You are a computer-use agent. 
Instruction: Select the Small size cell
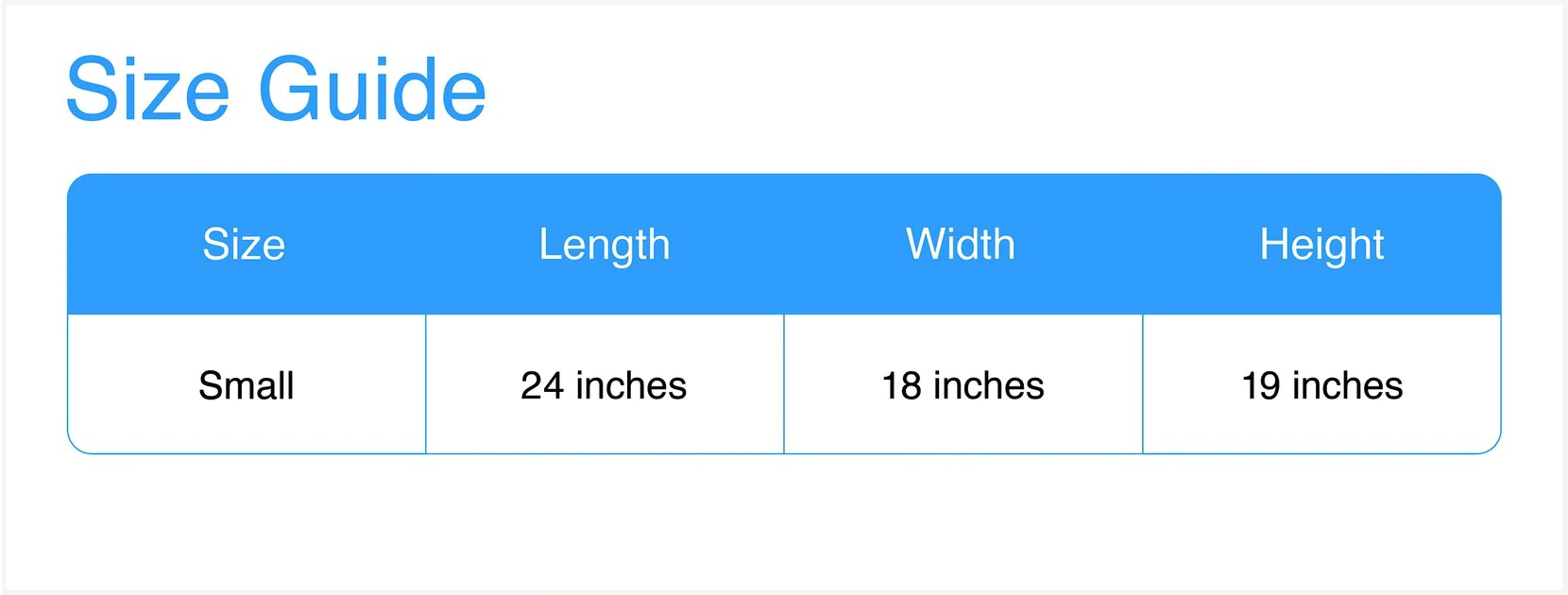247,385
